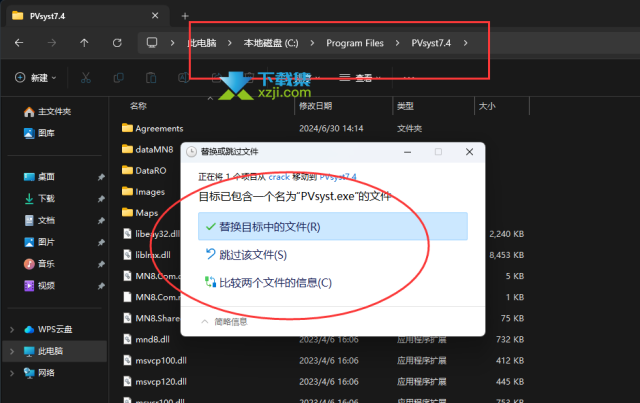Expand the 此电脑 tree node
640x403 pixels.
point(12,351)
